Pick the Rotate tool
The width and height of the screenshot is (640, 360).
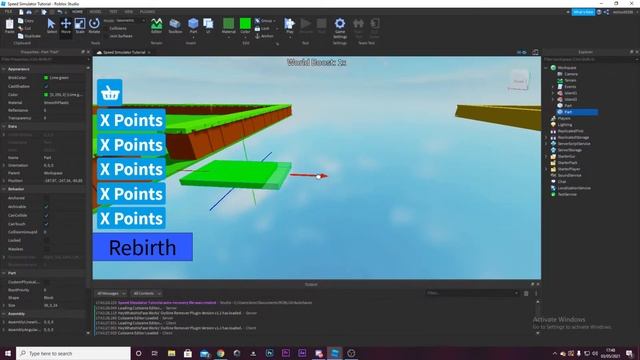click(x=94, y=26)
